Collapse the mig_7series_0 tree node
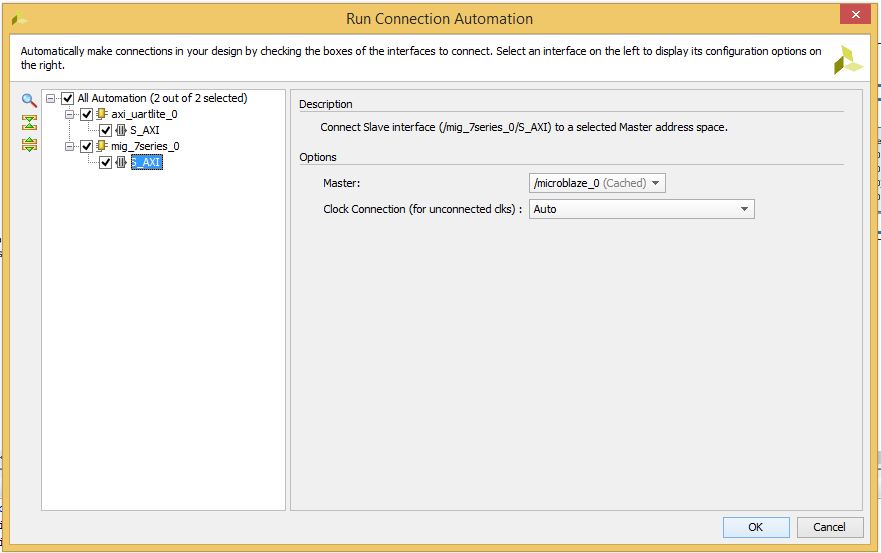This screenshot has width=881, height=553. (70, 147)
